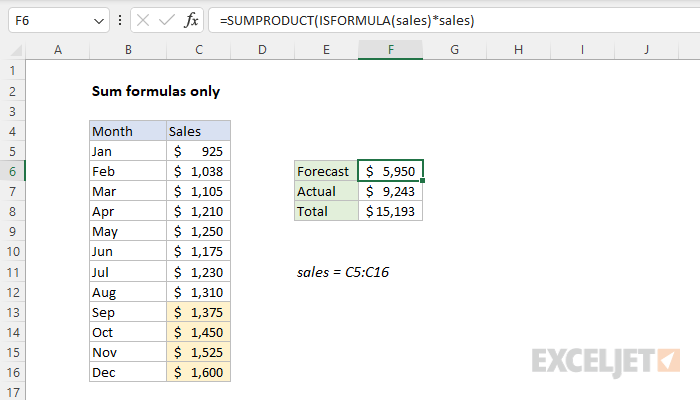700x400 pixels.
Task: Select column H header
Action: (518, 50)
